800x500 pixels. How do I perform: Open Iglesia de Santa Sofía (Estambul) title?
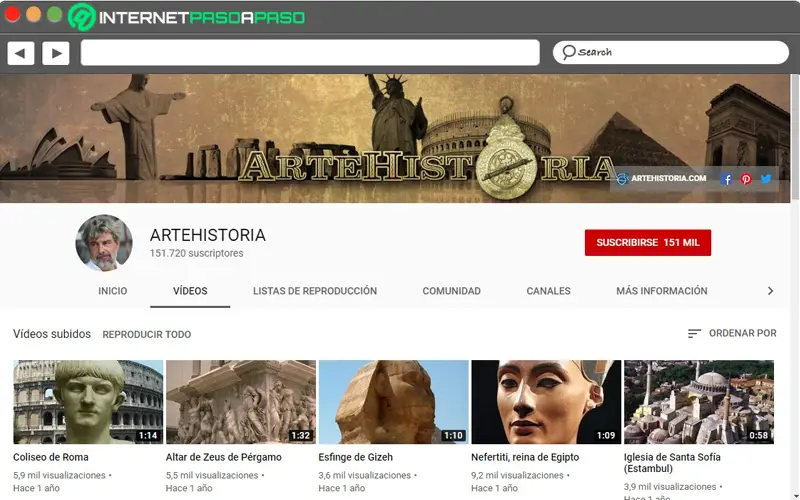[672, 463]
